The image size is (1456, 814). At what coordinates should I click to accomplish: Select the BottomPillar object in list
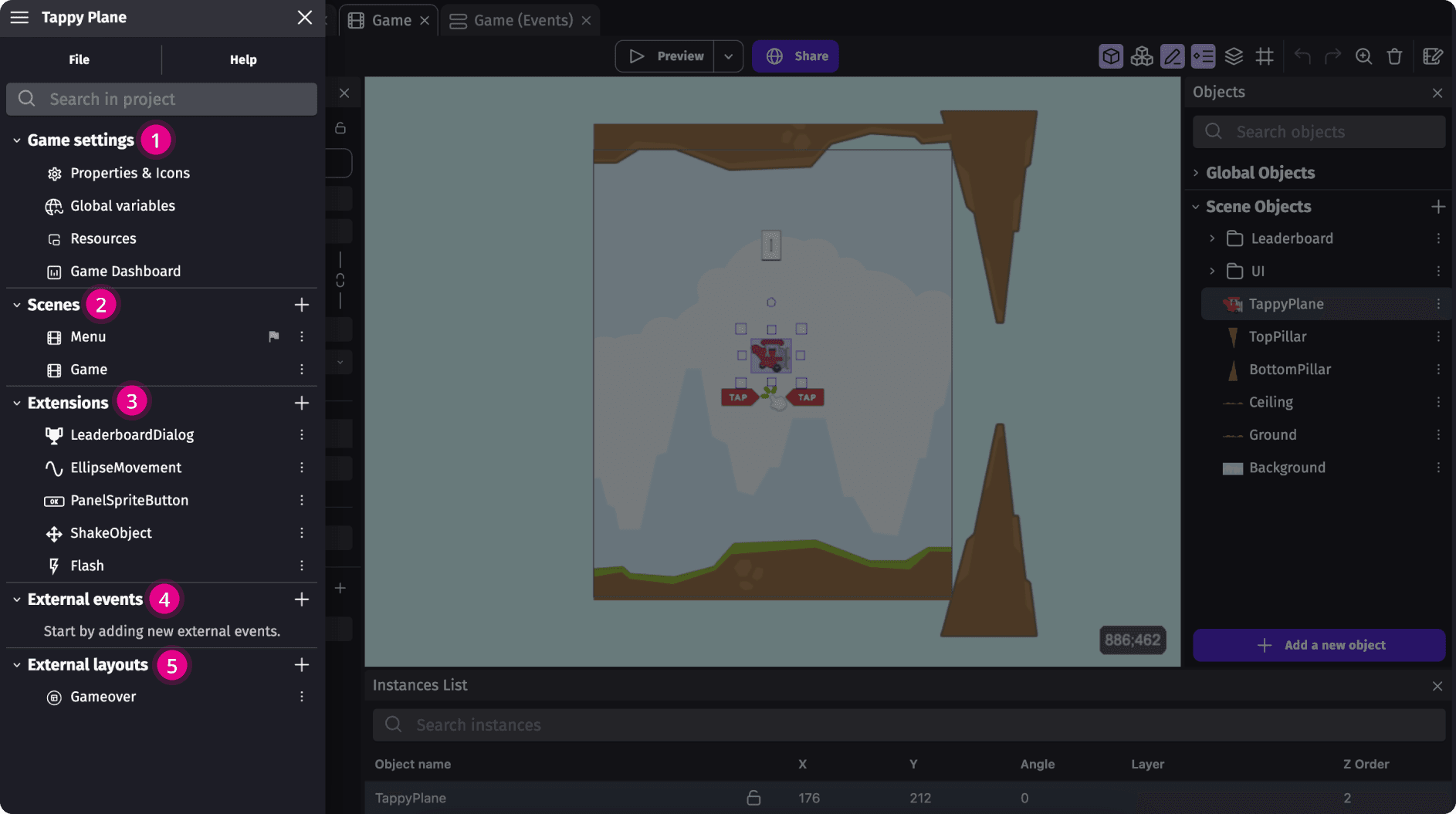pos(1289,370)
